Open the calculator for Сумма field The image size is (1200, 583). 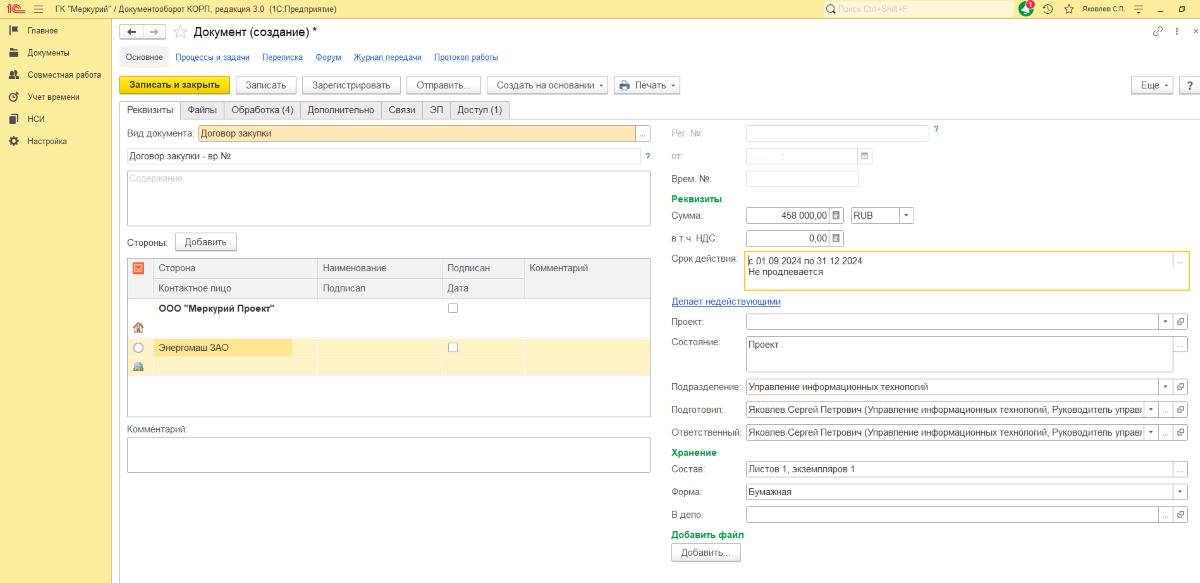coord(837,215)
